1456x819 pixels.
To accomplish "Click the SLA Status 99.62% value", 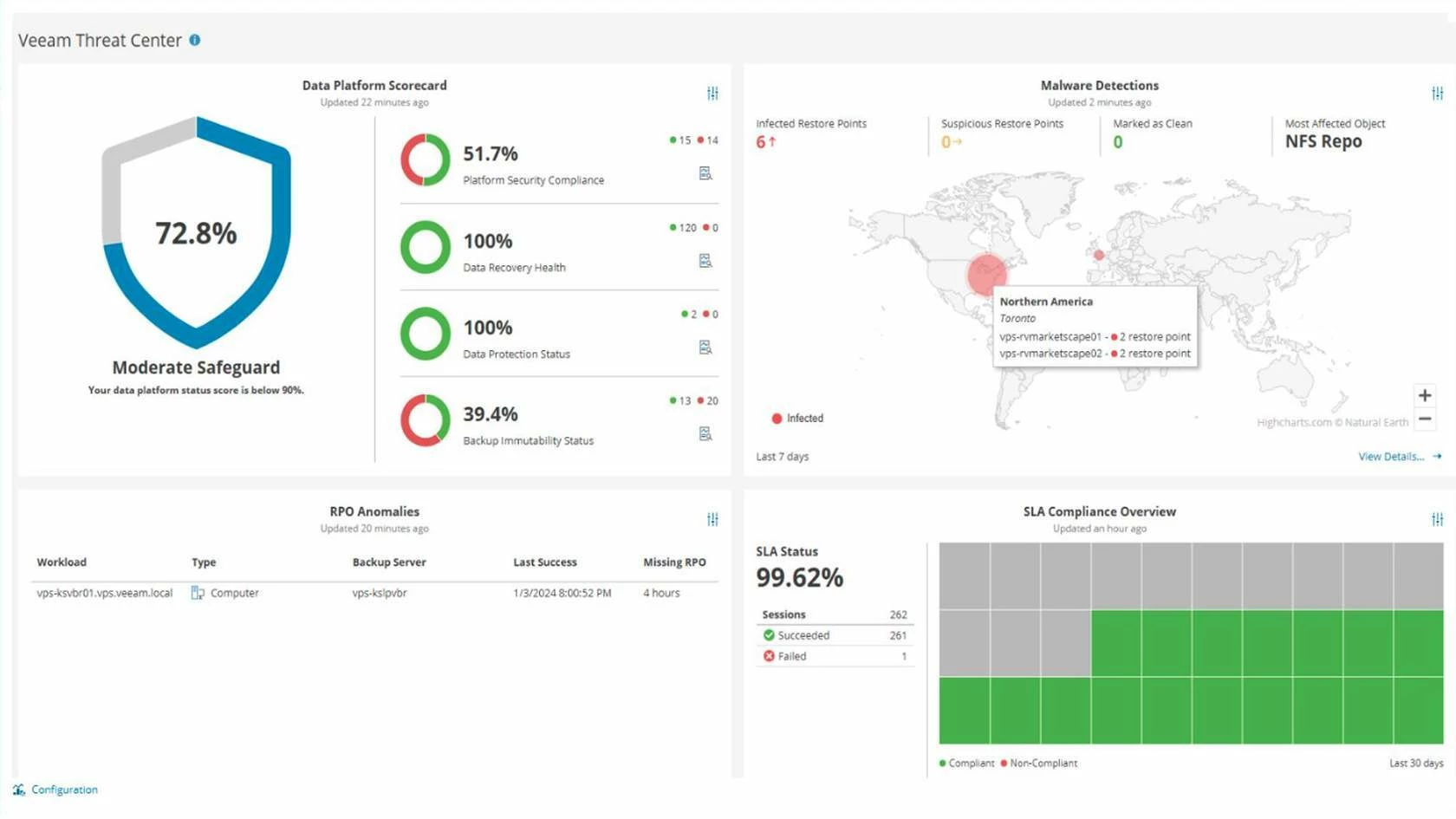I will pyautogui.click(x=799, y=577).
